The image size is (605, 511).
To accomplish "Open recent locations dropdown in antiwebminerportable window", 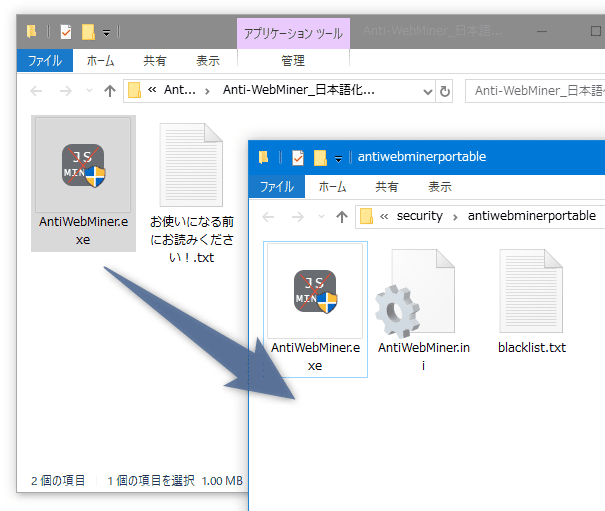I will click(x=321, y=217).
